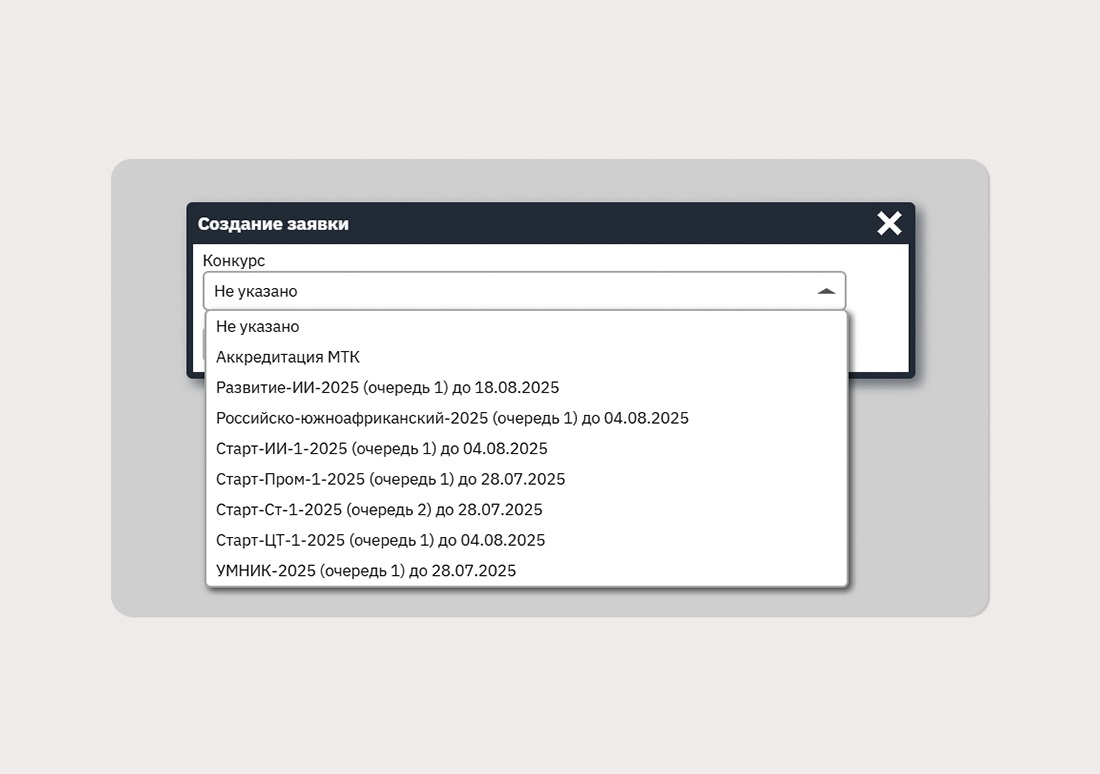Click the light page background outside the panel

pos(550,700)
